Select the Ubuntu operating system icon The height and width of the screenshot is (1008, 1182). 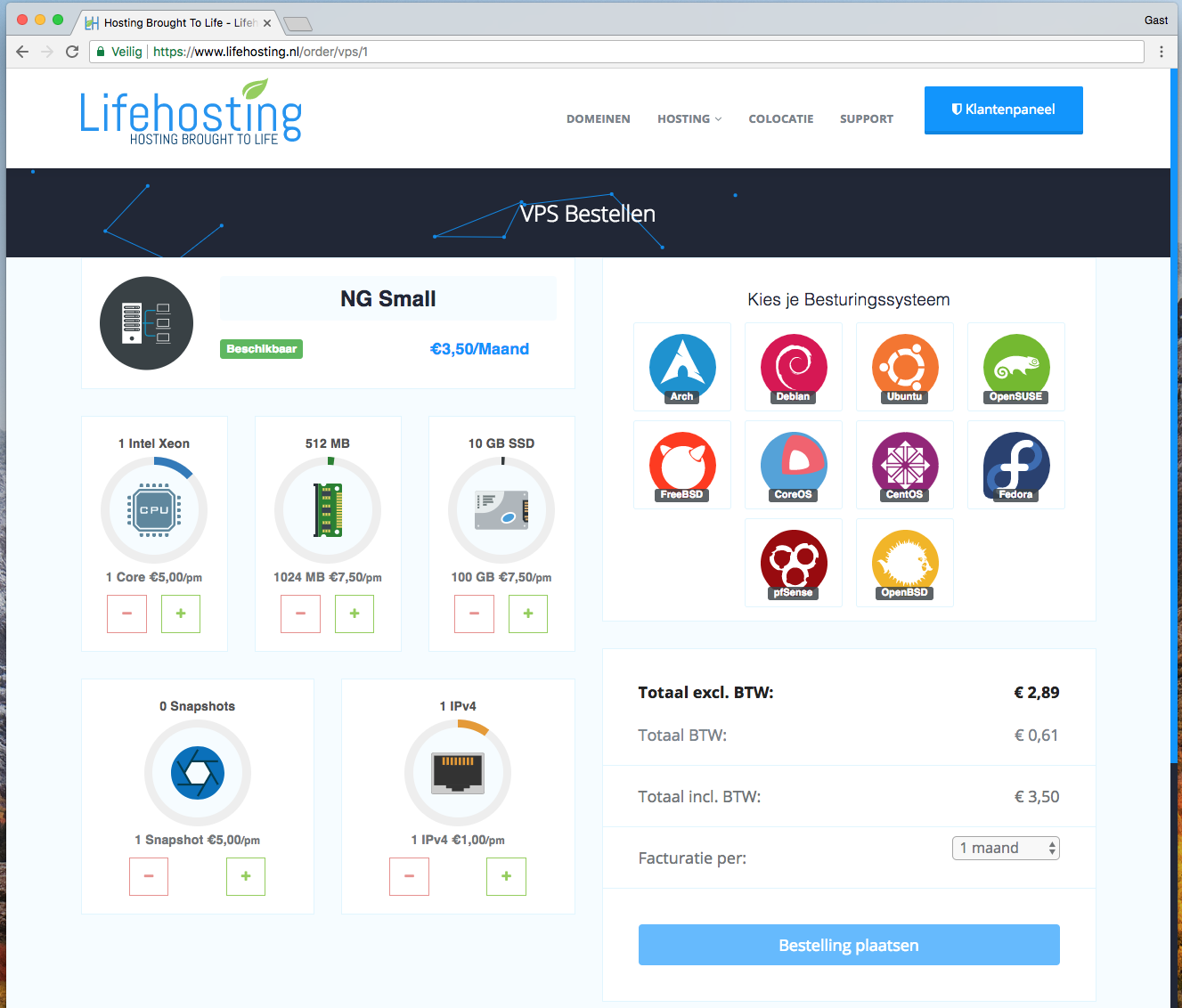[x=905, y=367]
